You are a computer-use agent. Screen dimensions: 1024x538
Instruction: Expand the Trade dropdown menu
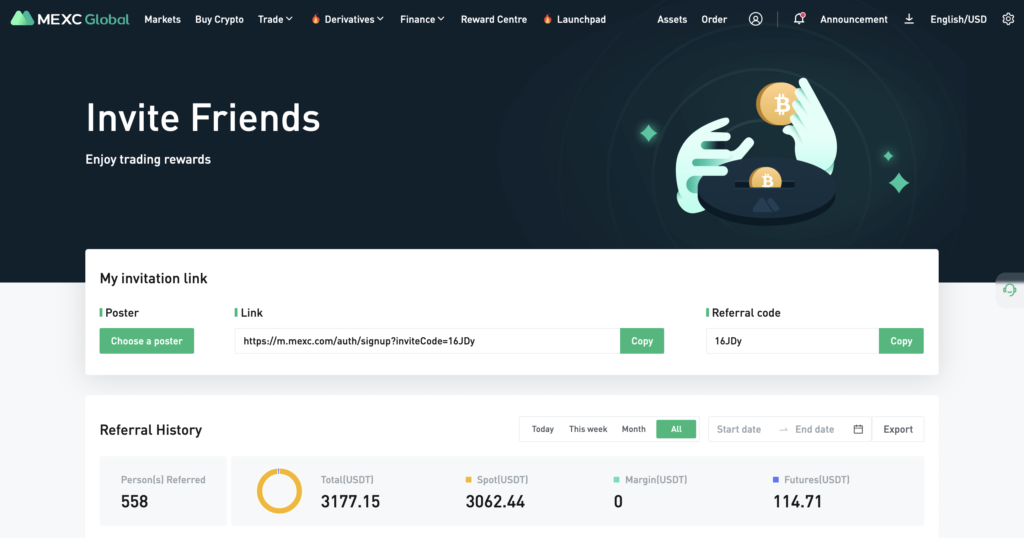[x=275, y=19]
